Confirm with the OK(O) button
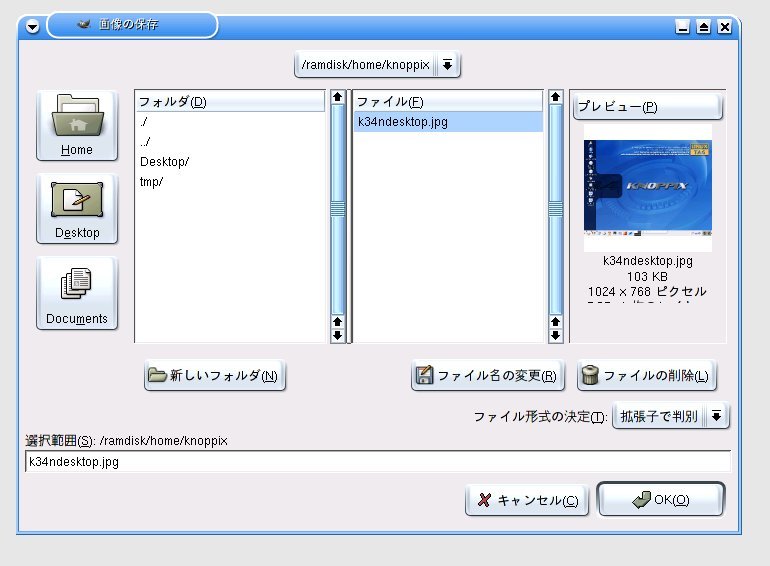The width and height of the screenshot is (770, 566). [x=661, y=499]
